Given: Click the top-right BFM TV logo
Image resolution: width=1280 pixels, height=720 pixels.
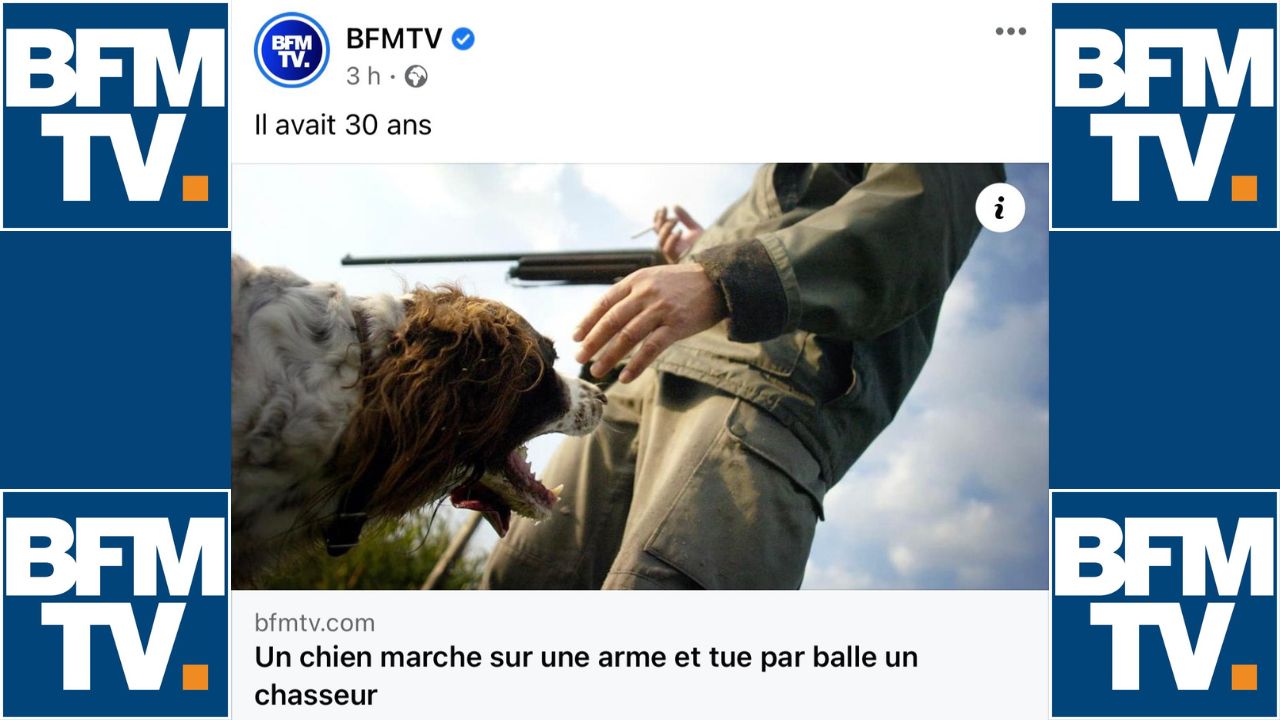Looking at the screenshot, I should click(x=1165, y=115).
